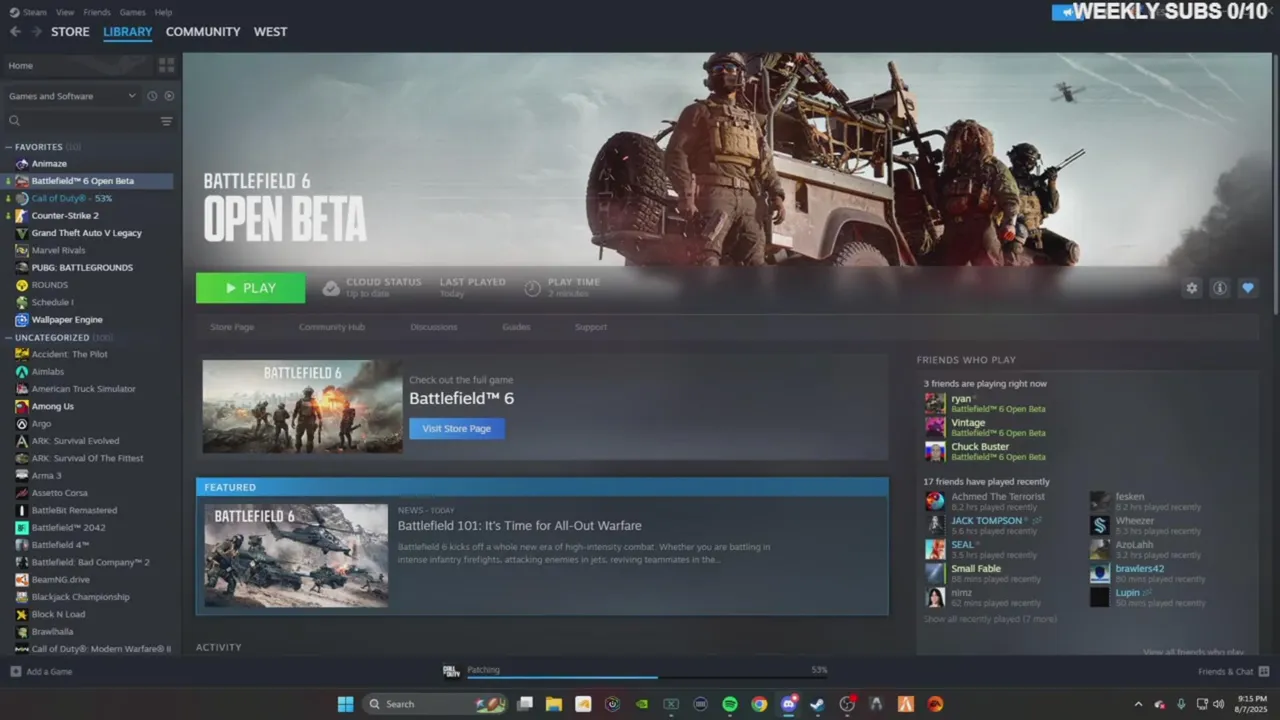Collapse the UNCATEGORIZED category
1280x720 pixels.
tap(8, 338)
